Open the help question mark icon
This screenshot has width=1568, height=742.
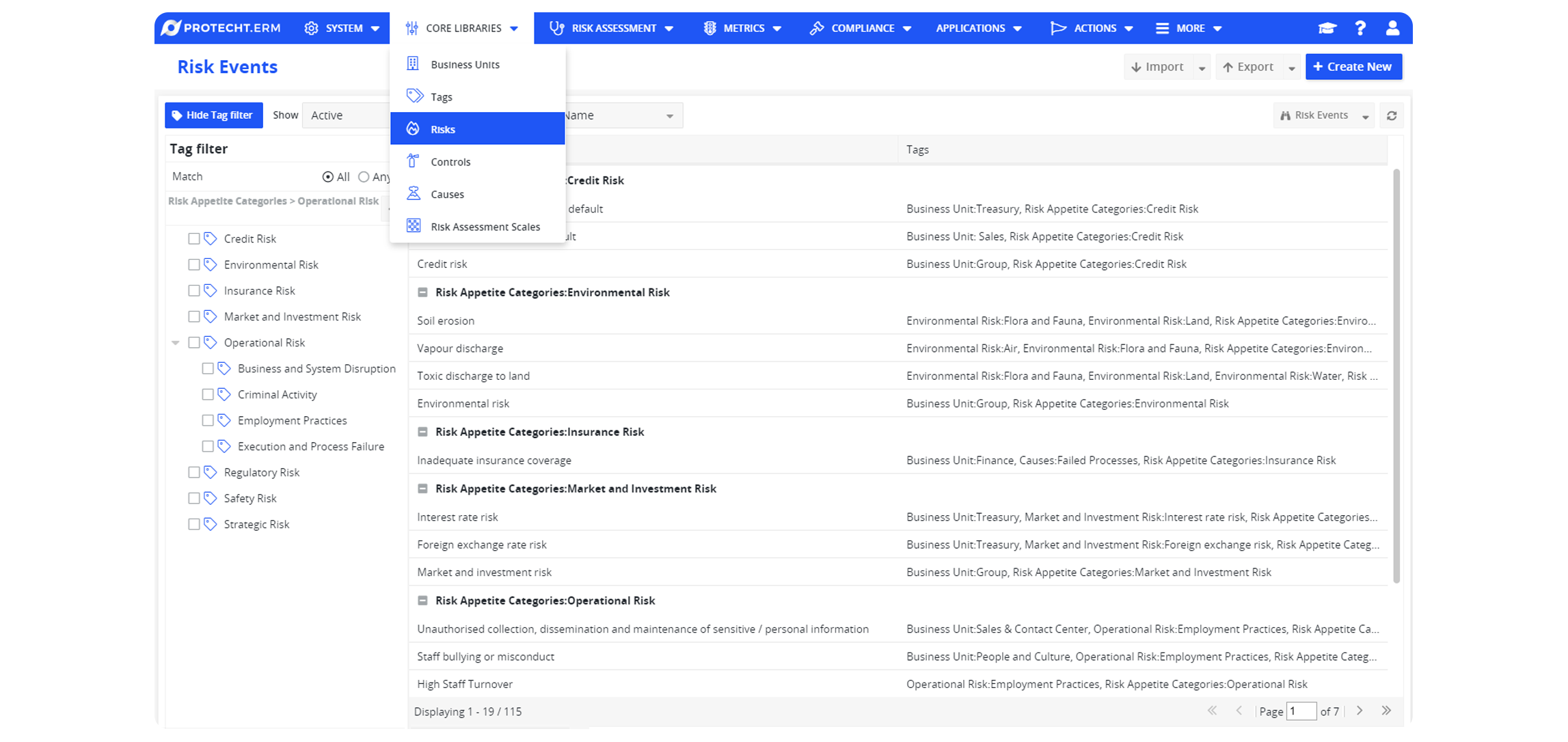point(1360,28)
